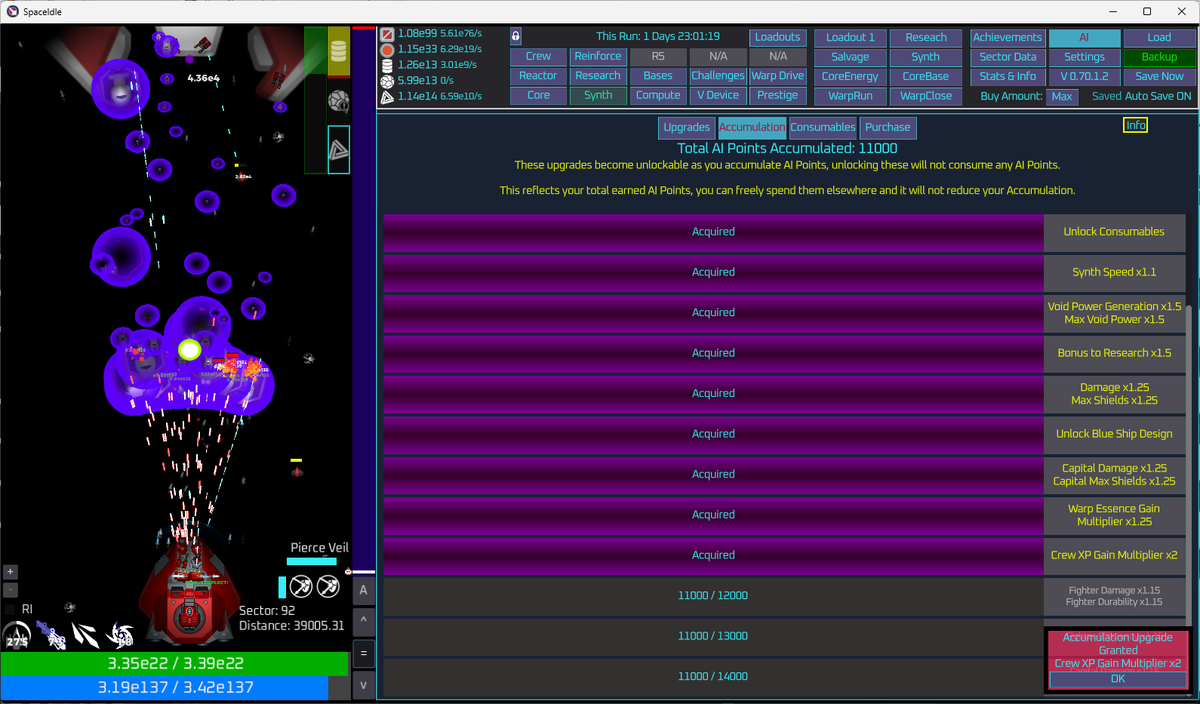The width and height of the screenshot is (1200, 704).
Task: Click the Load button
Action: (x=1159, y=38)
